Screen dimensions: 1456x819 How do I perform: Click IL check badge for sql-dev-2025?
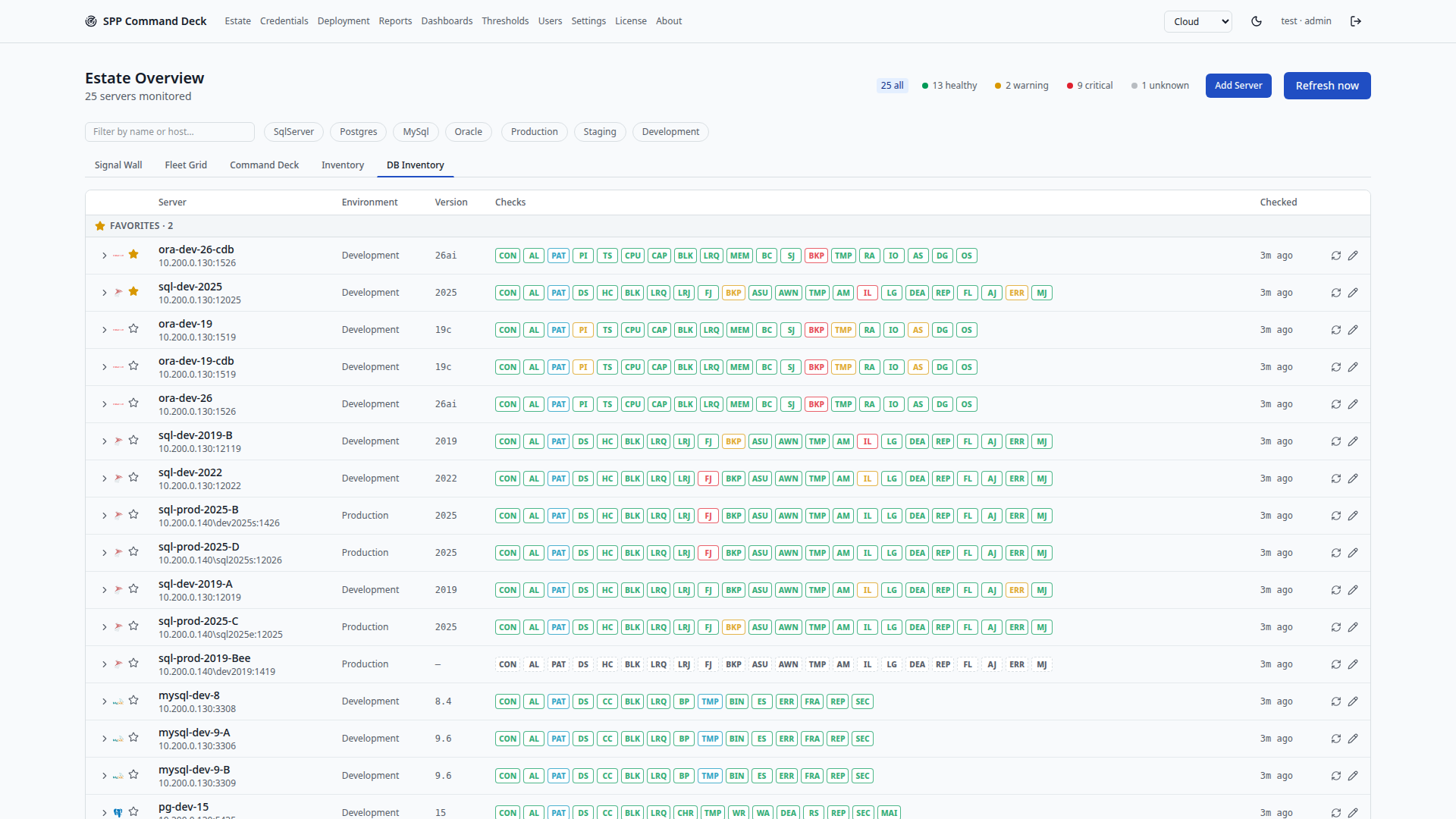pyautogui.click(x=868, y=293)
